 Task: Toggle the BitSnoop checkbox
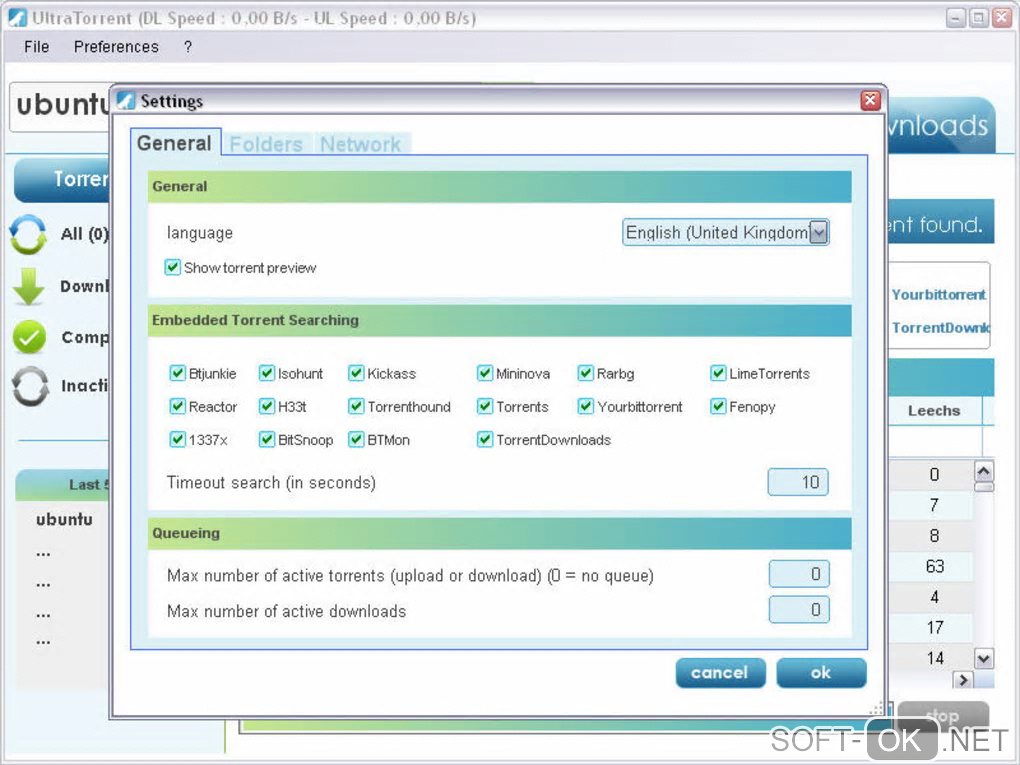(267, 439)
